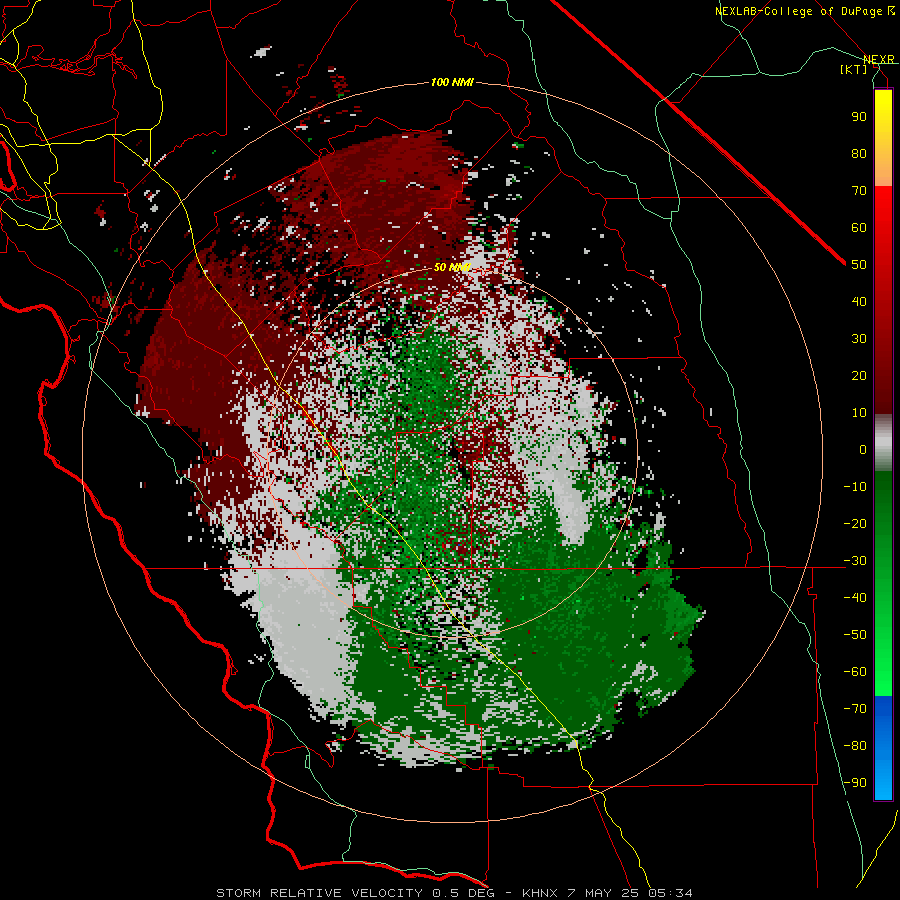Click the -10 value on velocity scale
The image size is (900, 900).
coord(855,487)
